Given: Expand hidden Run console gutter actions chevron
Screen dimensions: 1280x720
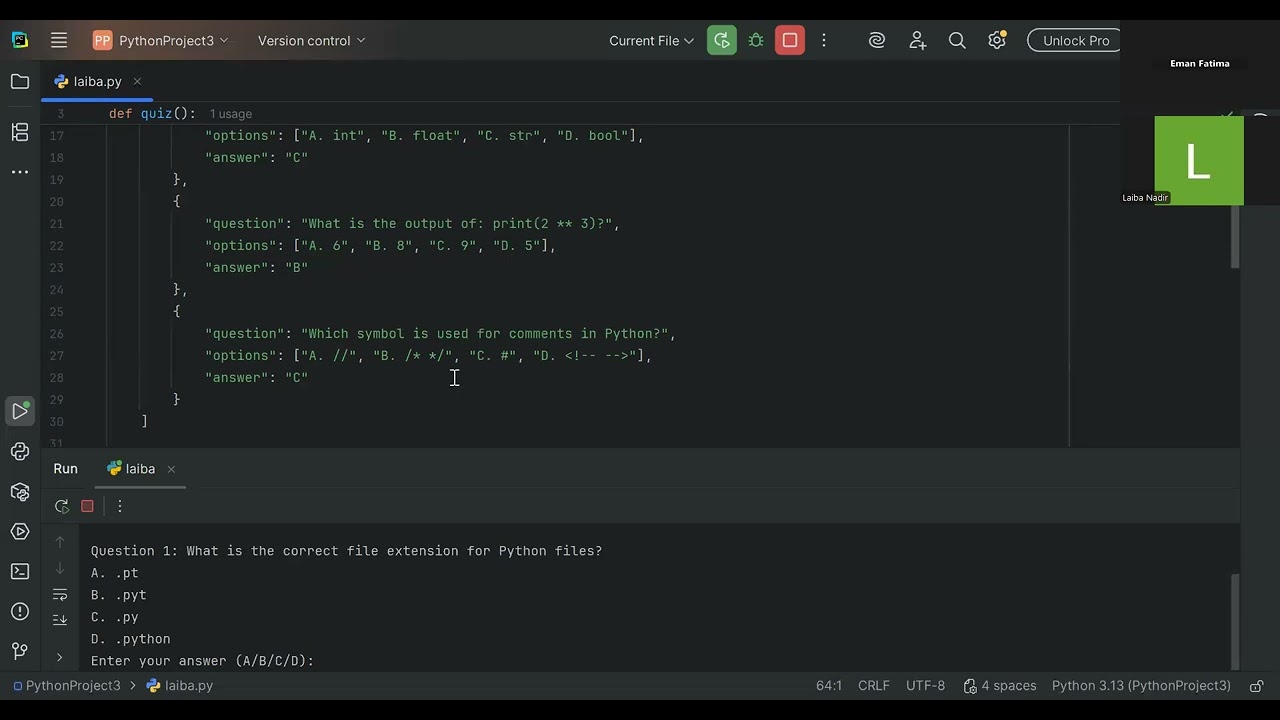Looking at the screenshot, I should [x=60, y=658].
